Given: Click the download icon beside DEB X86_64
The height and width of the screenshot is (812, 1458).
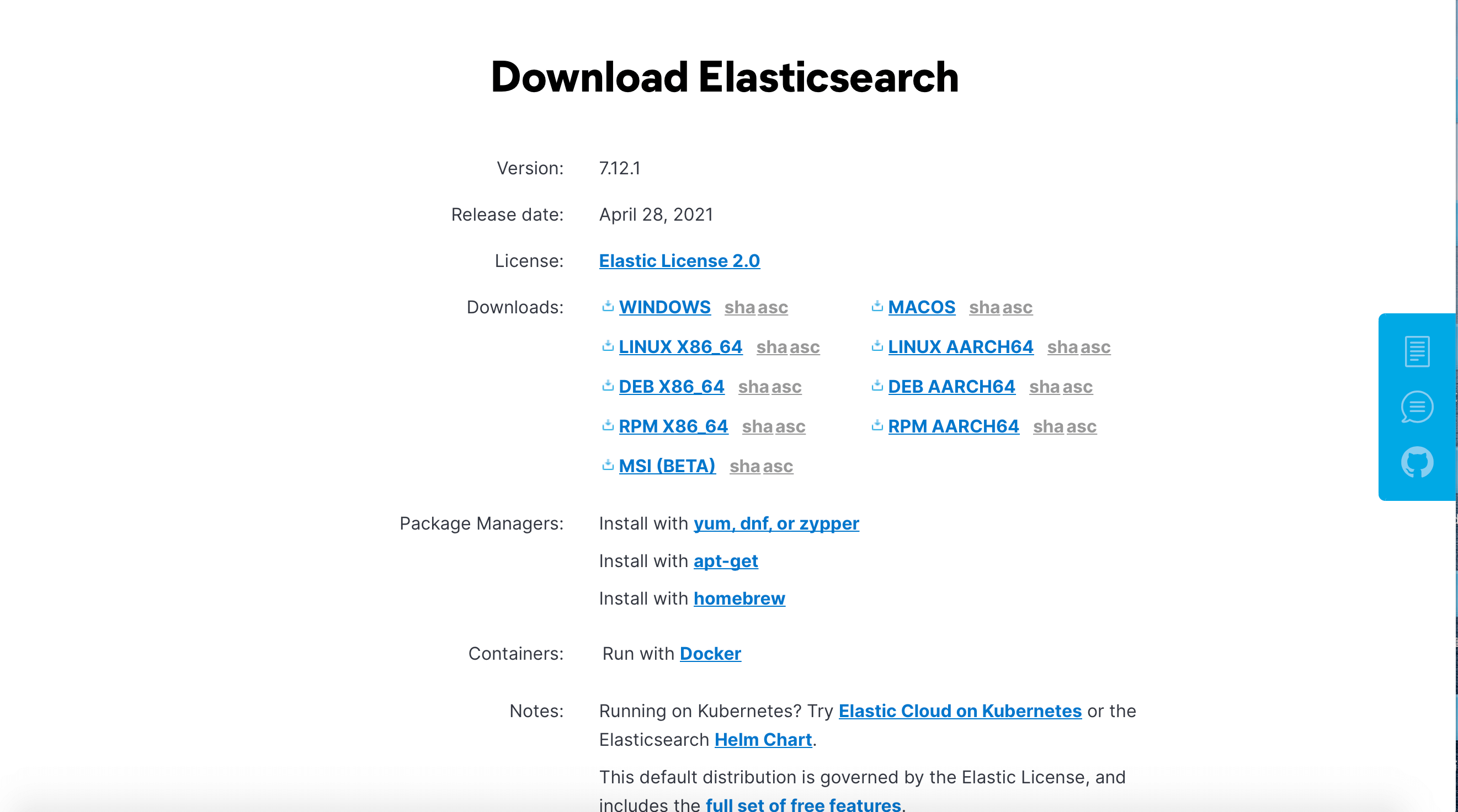Looking at the screenshot, I should coord(608,386).
